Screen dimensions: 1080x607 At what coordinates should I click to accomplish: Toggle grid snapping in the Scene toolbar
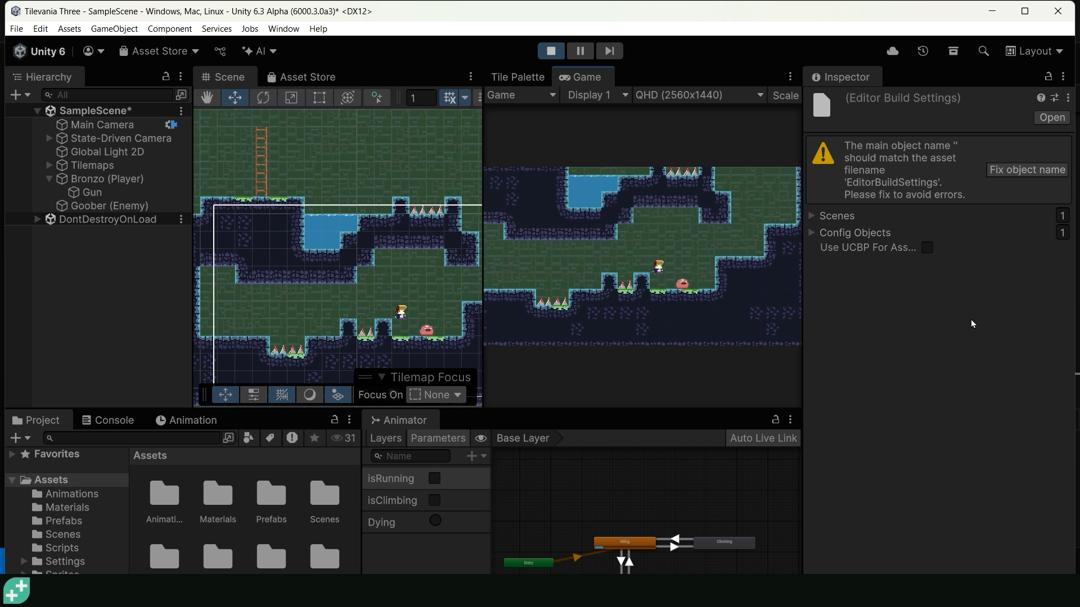447,96
